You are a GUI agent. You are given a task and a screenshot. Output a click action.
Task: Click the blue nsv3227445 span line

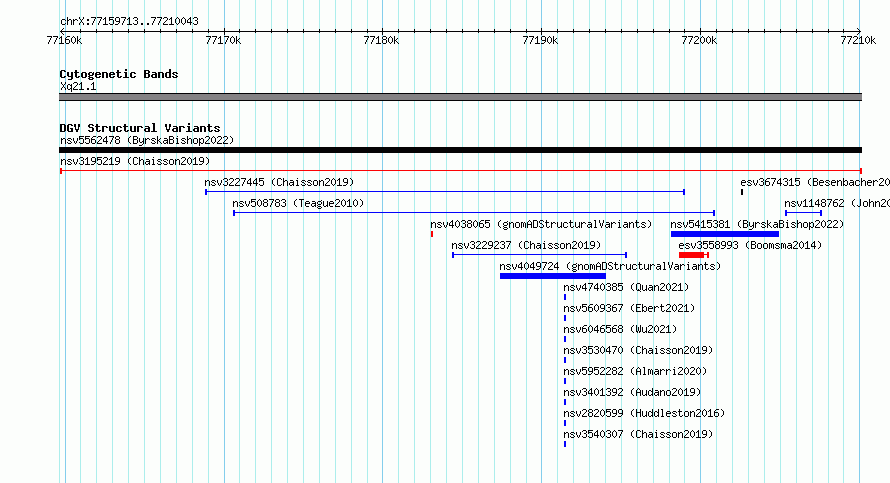click(445, 192)
